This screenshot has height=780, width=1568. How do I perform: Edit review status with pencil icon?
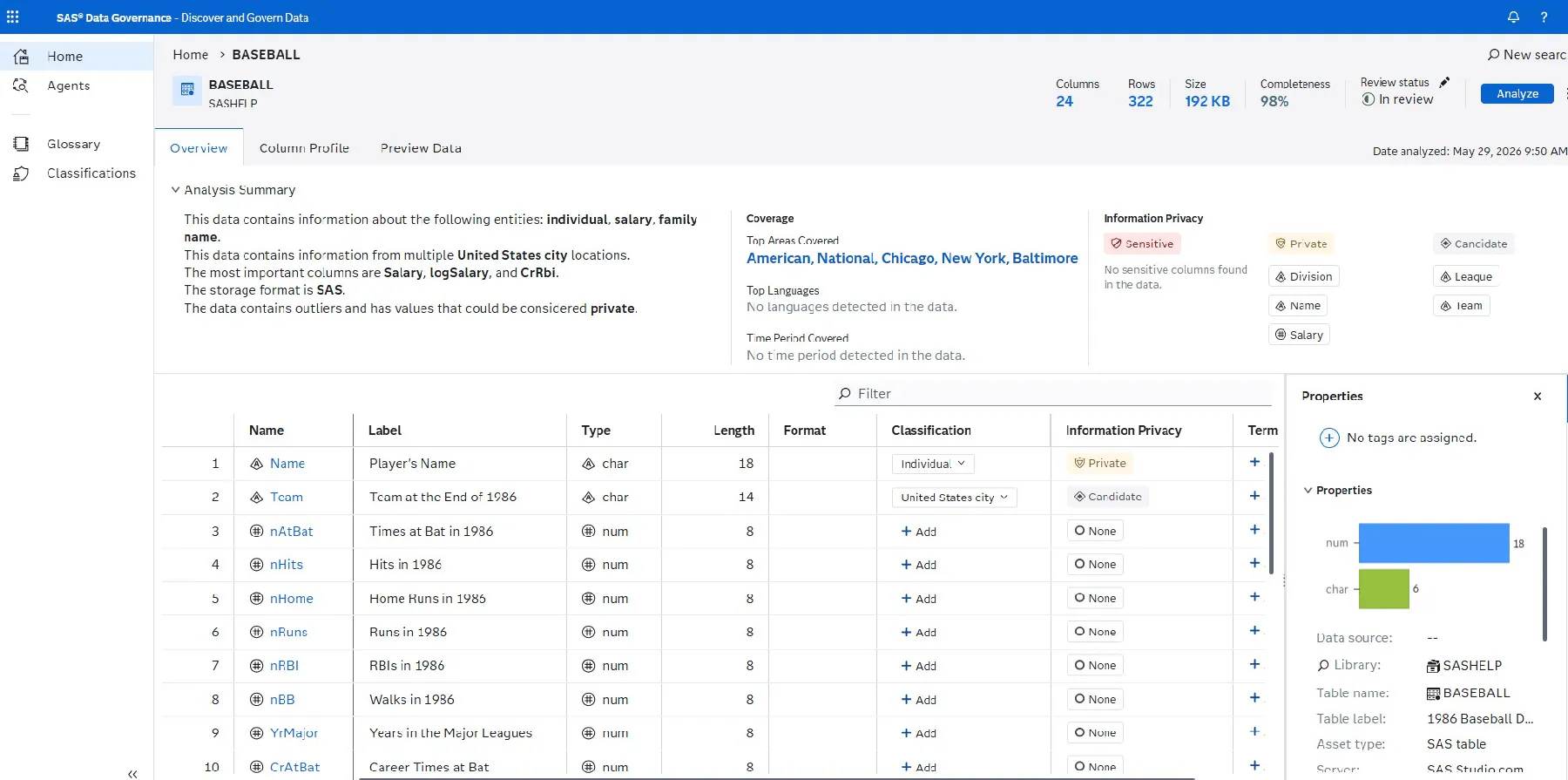(1444, 82)
